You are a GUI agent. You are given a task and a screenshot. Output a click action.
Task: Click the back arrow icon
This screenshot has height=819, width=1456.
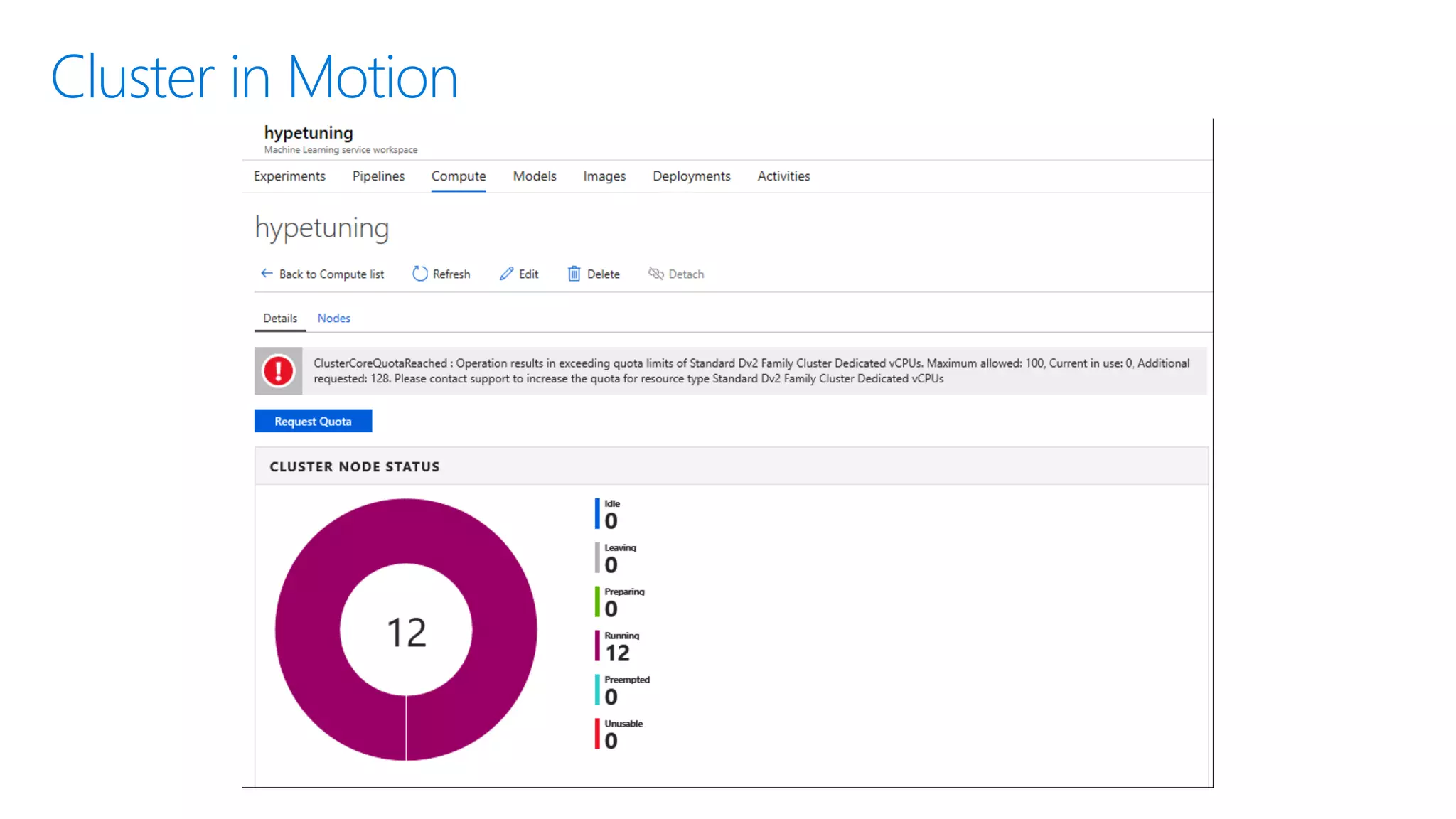[267, 274]
